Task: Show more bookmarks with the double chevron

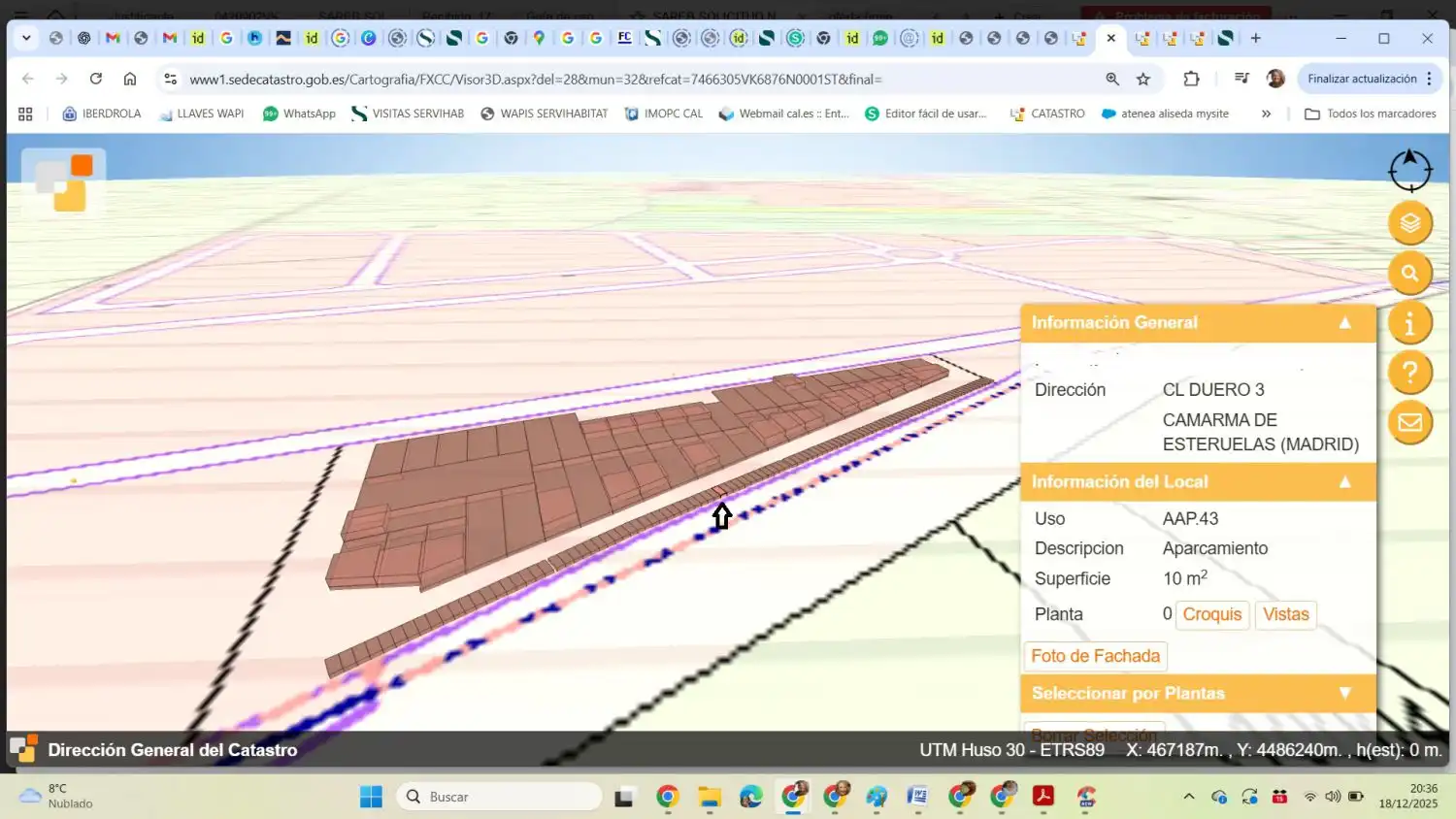Action: coord(1266,114)
